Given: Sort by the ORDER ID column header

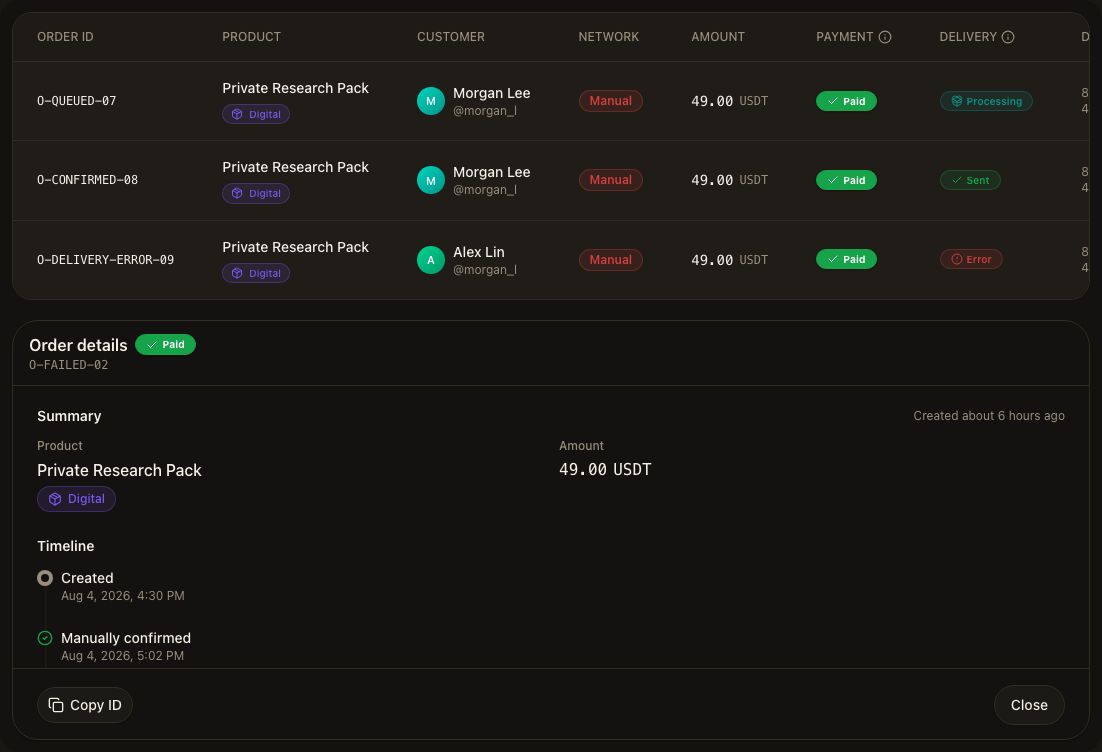Looking at the screenshot, I should coord(65,37).
